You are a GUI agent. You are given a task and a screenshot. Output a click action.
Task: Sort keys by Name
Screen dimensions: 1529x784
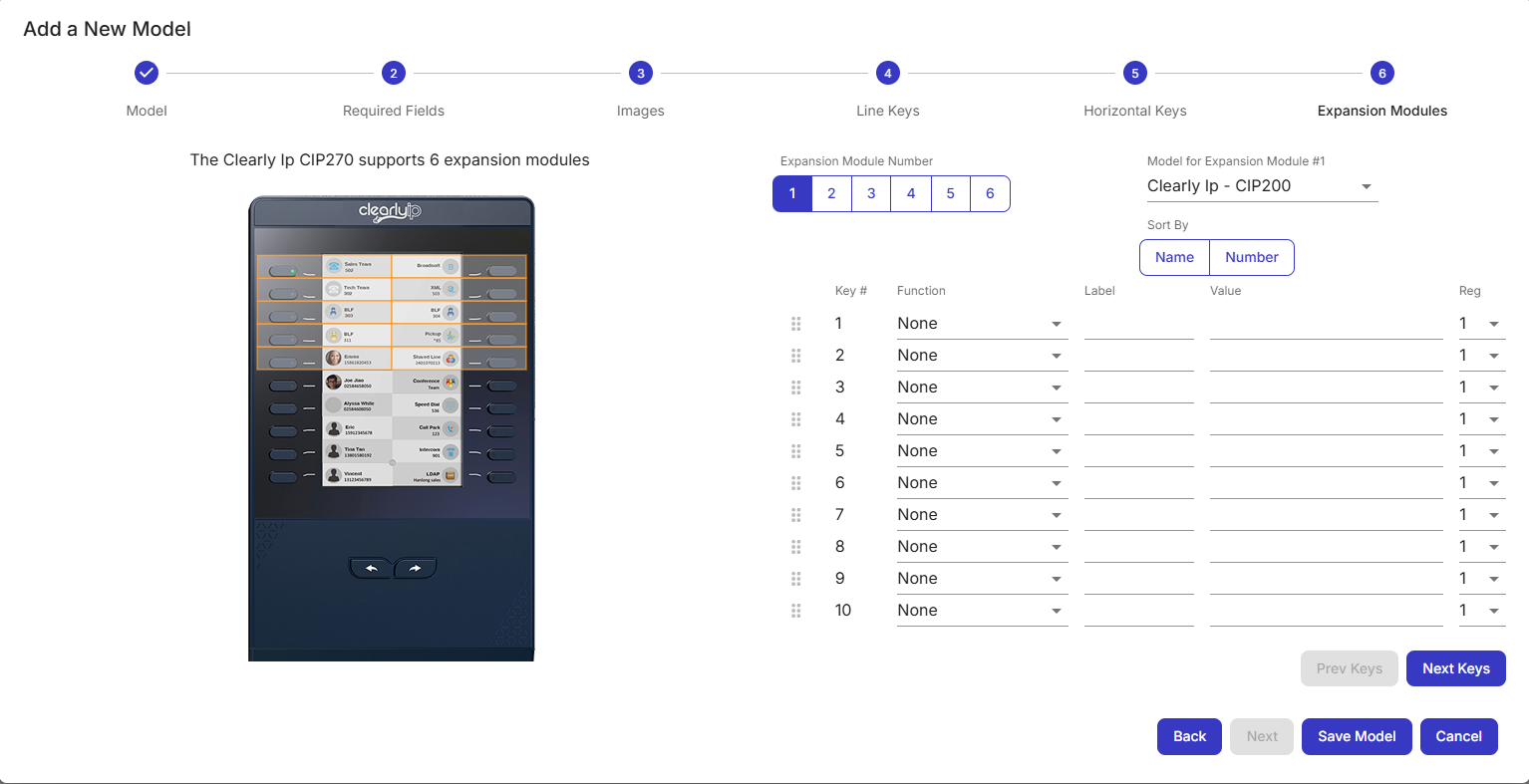pyautogui.click(x=1174, y=257)
